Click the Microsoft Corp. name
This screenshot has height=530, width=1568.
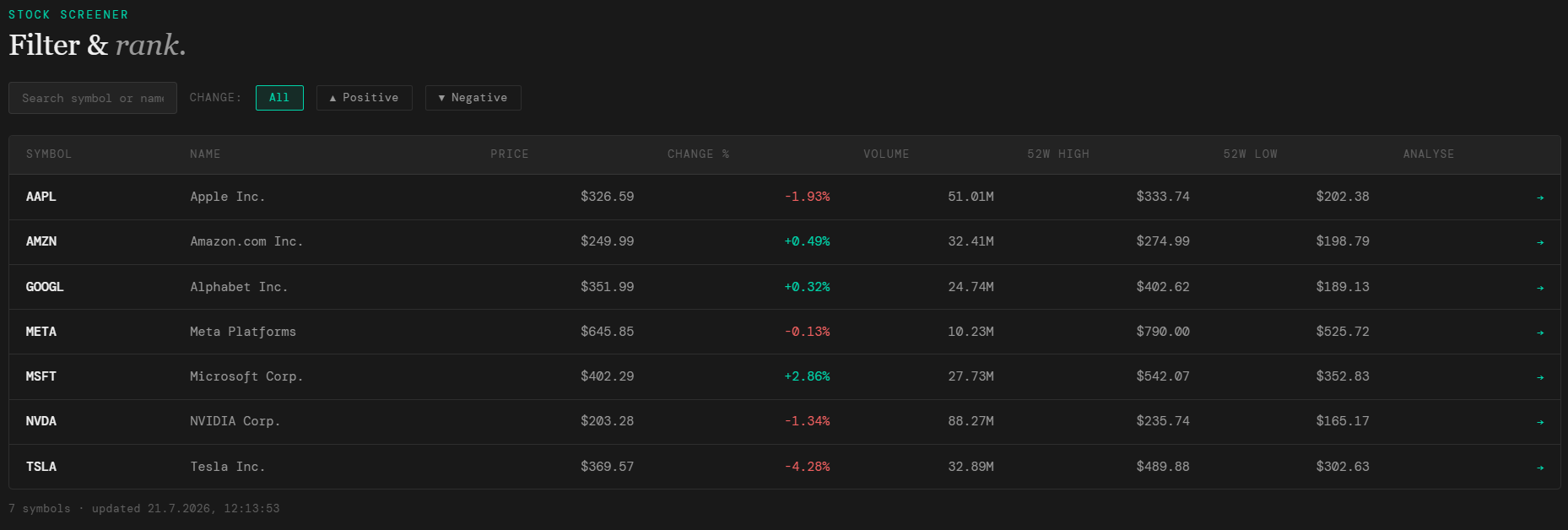(x=246, y=376)
